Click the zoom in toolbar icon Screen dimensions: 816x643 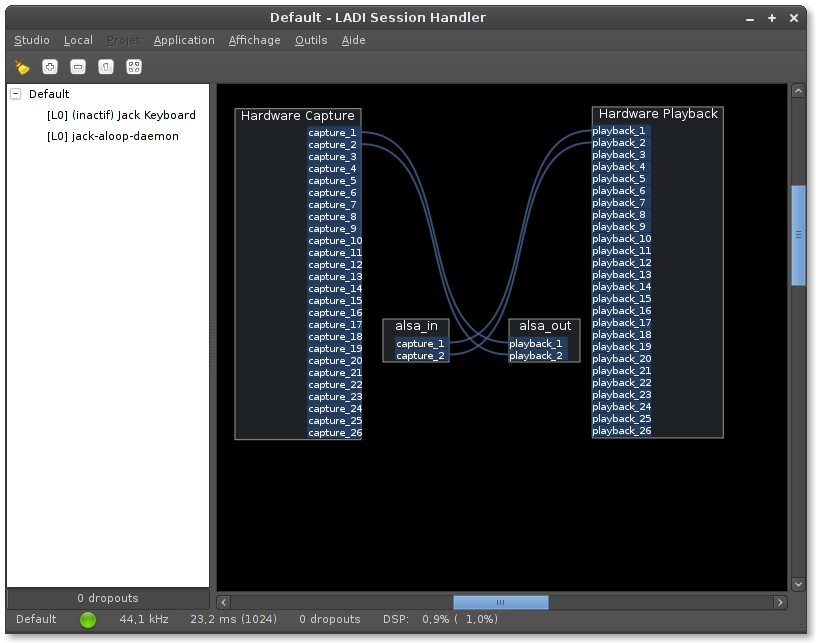click(50, 67)
